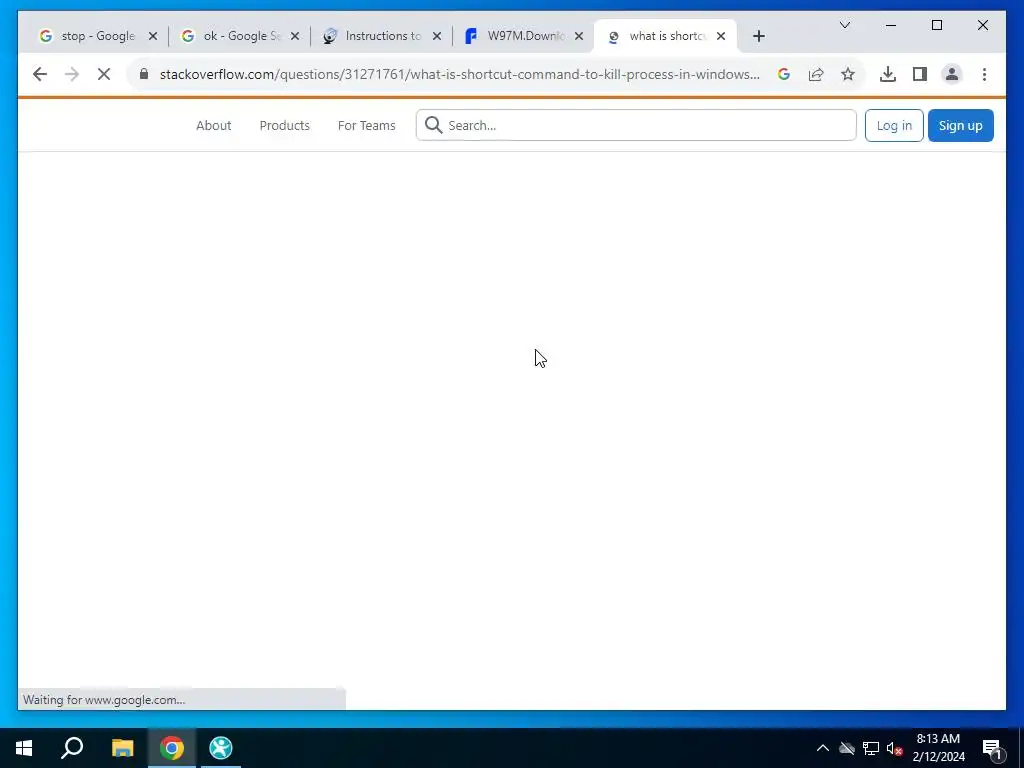The image size is (1024, 768).
Task: Open Chrome three-dot menu
Action: coord(984,74)
